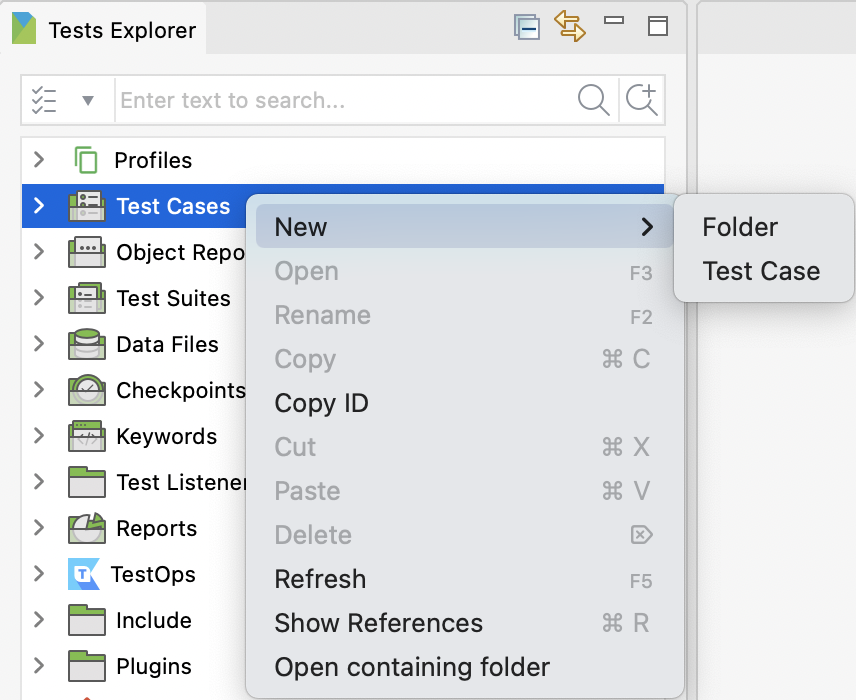Click the Test Suites icon
Viewport: 856px width, 700px height.
pos(85,298)
